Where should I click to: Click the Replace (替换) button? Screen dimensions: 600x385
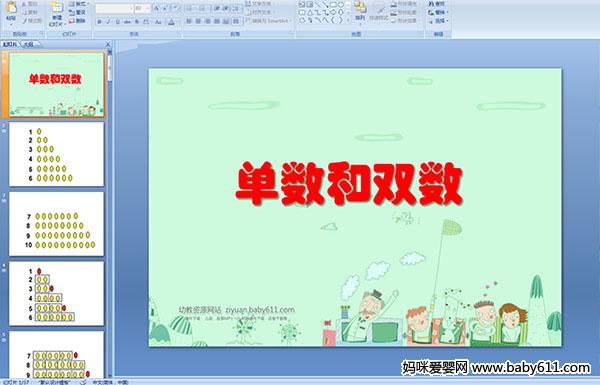point(437,13)
